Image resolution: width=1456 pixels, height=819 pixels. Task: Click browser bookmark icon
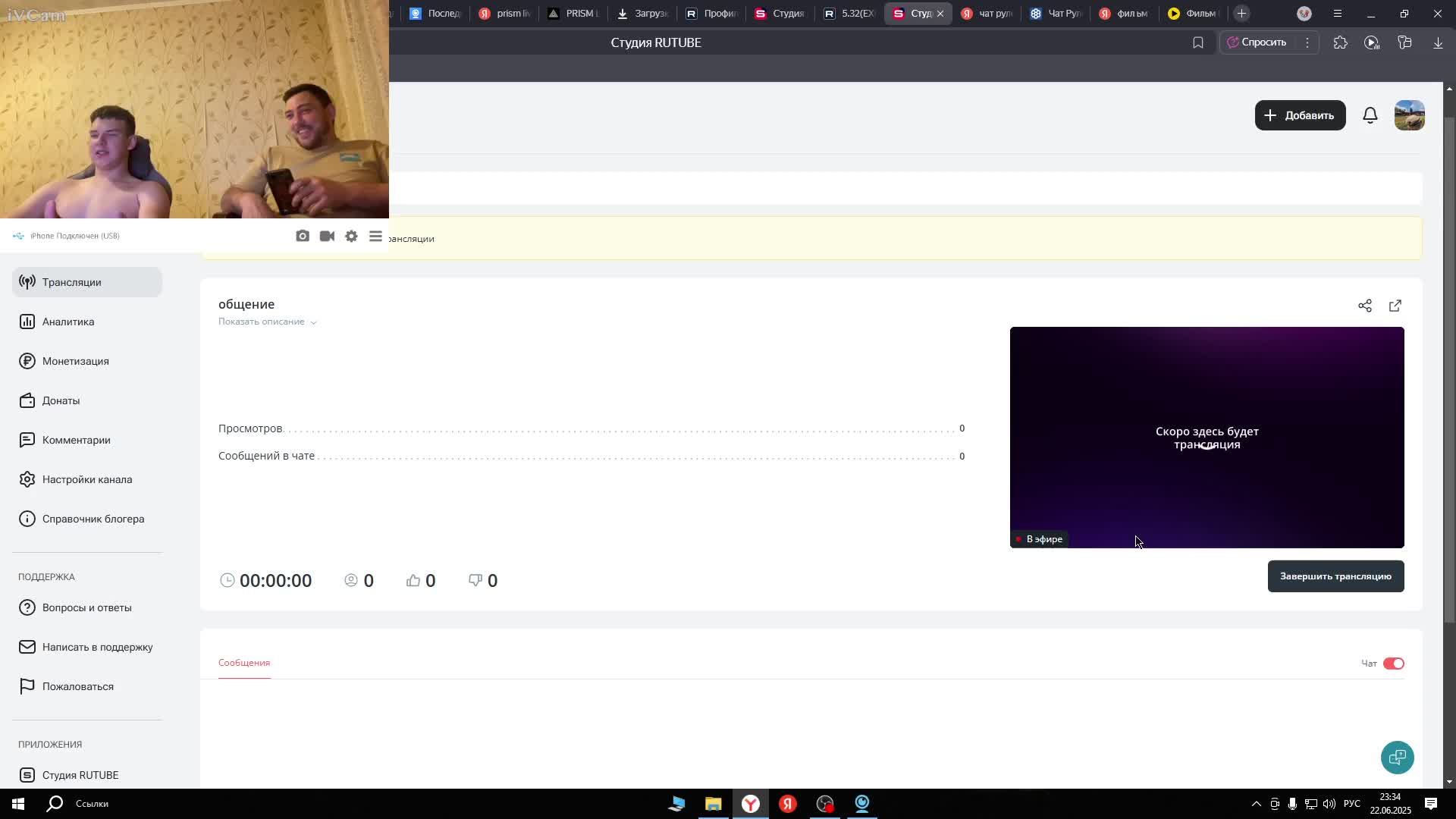[x=1198, y=42]
